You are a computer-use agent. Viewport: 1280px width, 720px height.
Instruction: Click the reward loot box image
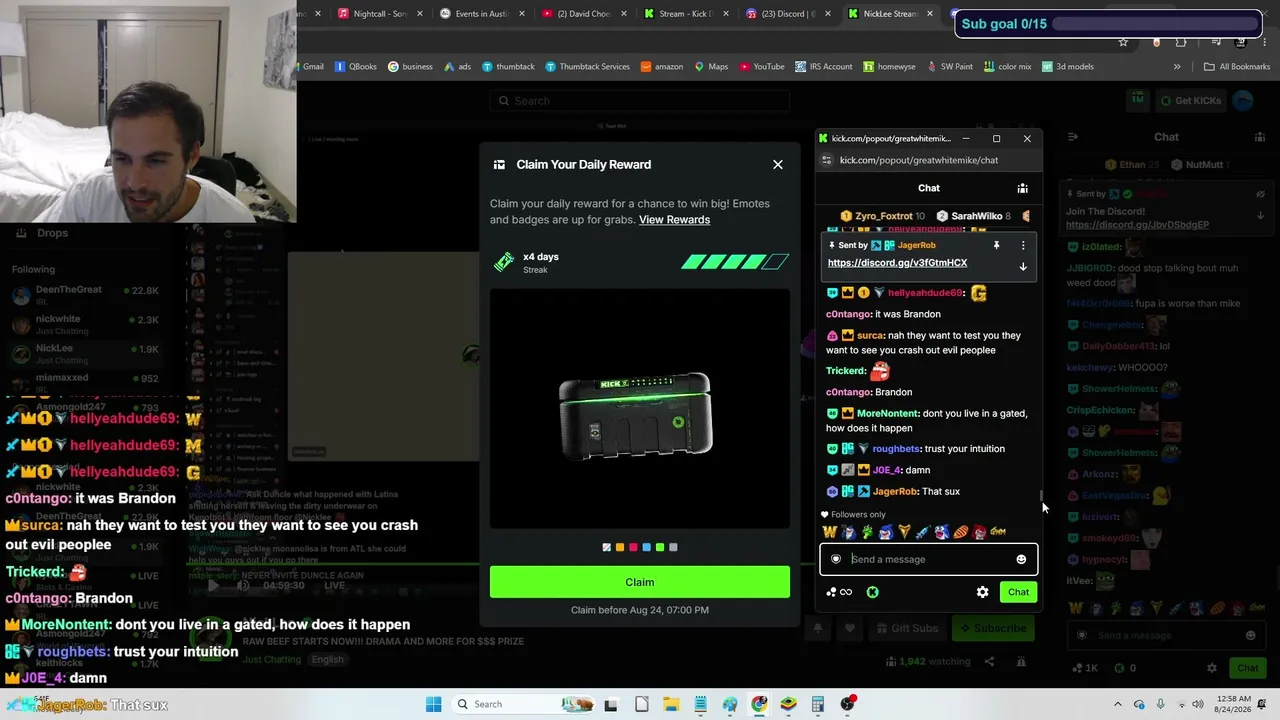pyautogui.click(x=636, y=416)
